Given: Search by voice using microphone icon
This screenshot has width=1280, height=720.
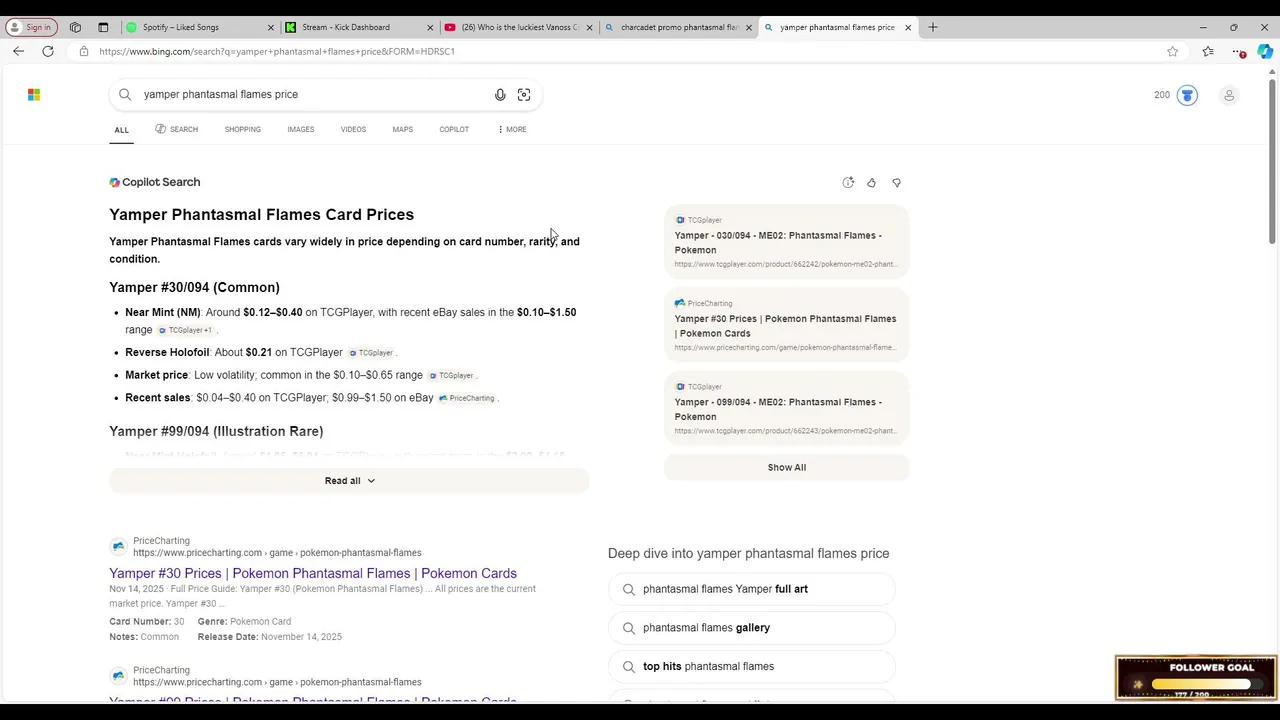Looking at the screenshot, I should (x=500, y=94).
